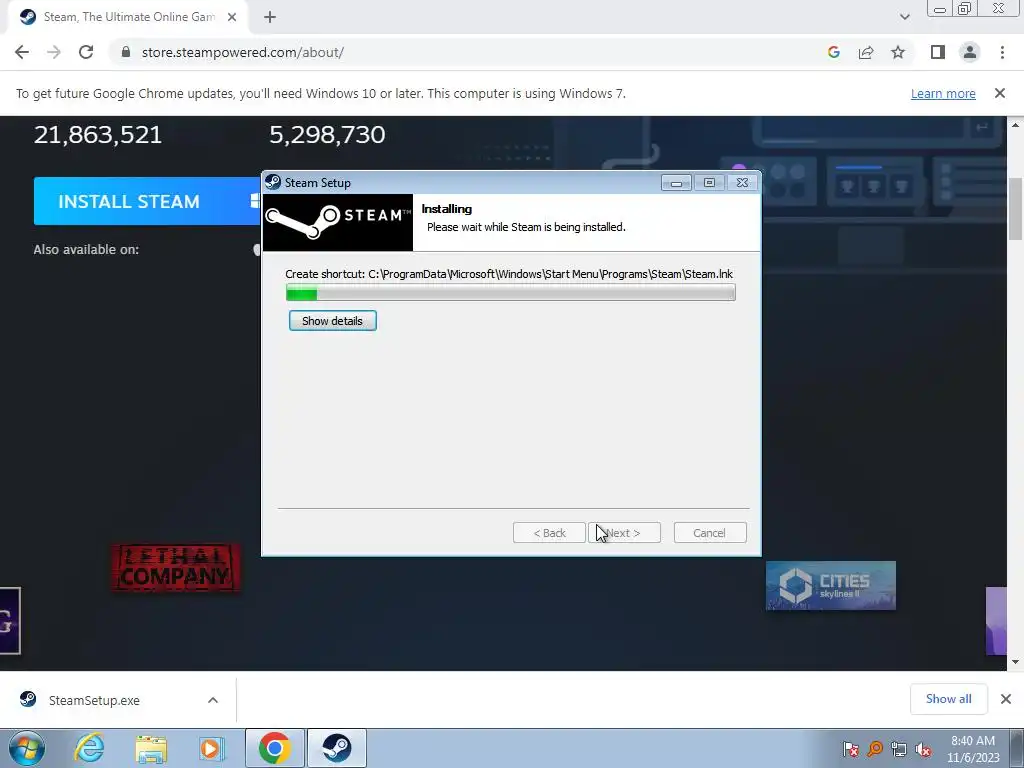Click the SteamSetup.exe download item
The width and height of the screenshot is (1024, 768).
(94, 700)
